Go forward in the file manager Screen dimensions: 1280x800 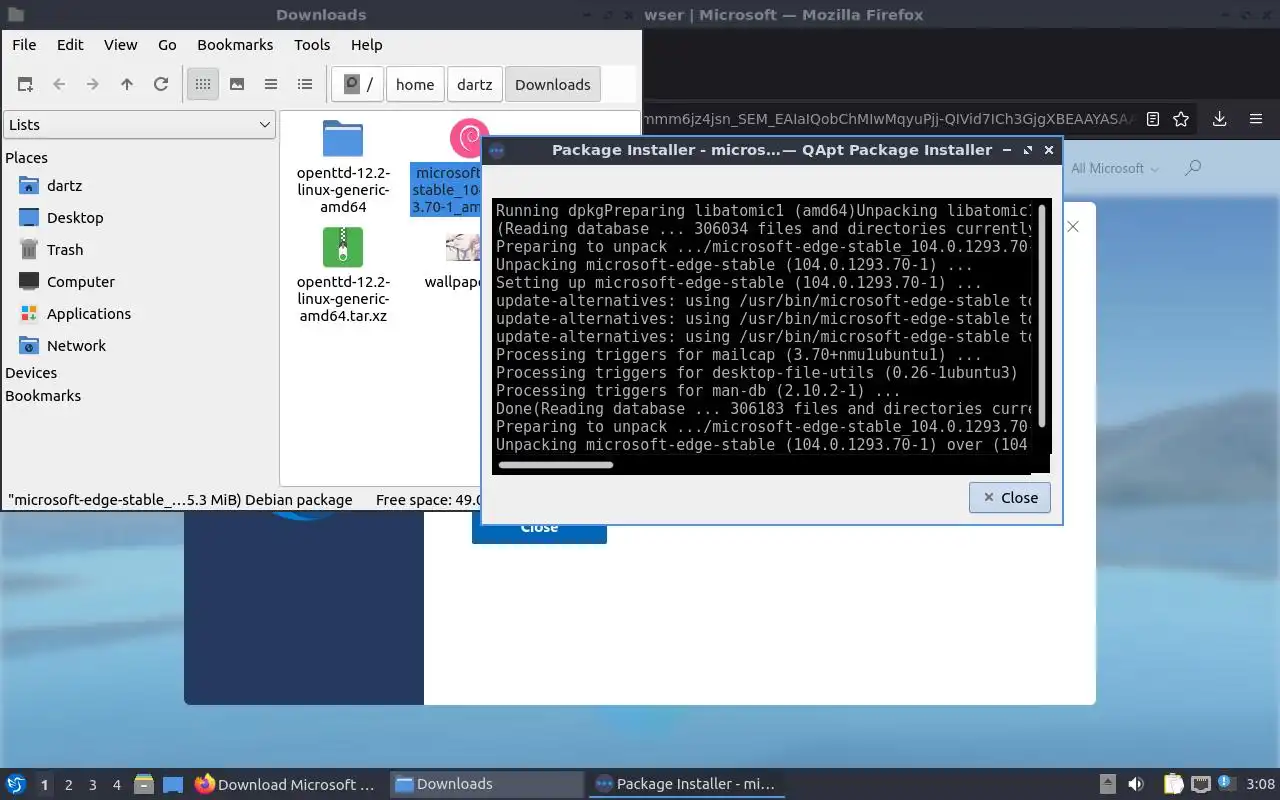click(93, 85)
